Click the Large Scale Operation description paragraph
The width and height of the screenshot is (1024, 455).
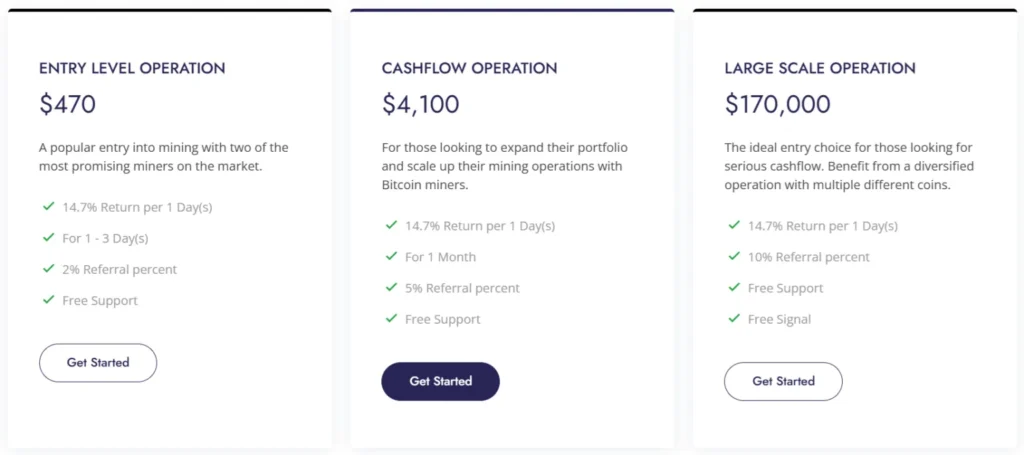[x=849, y=166]
